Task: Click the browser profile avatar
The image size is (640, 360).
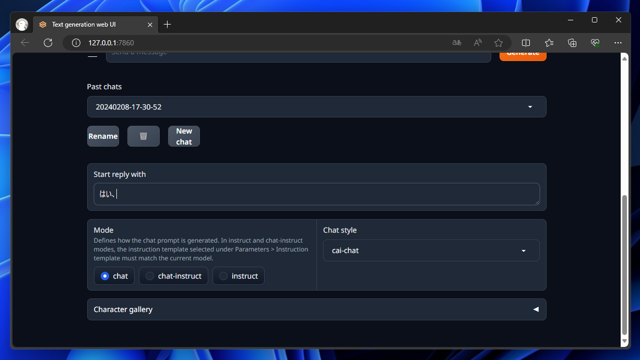Action: (22, 24)
